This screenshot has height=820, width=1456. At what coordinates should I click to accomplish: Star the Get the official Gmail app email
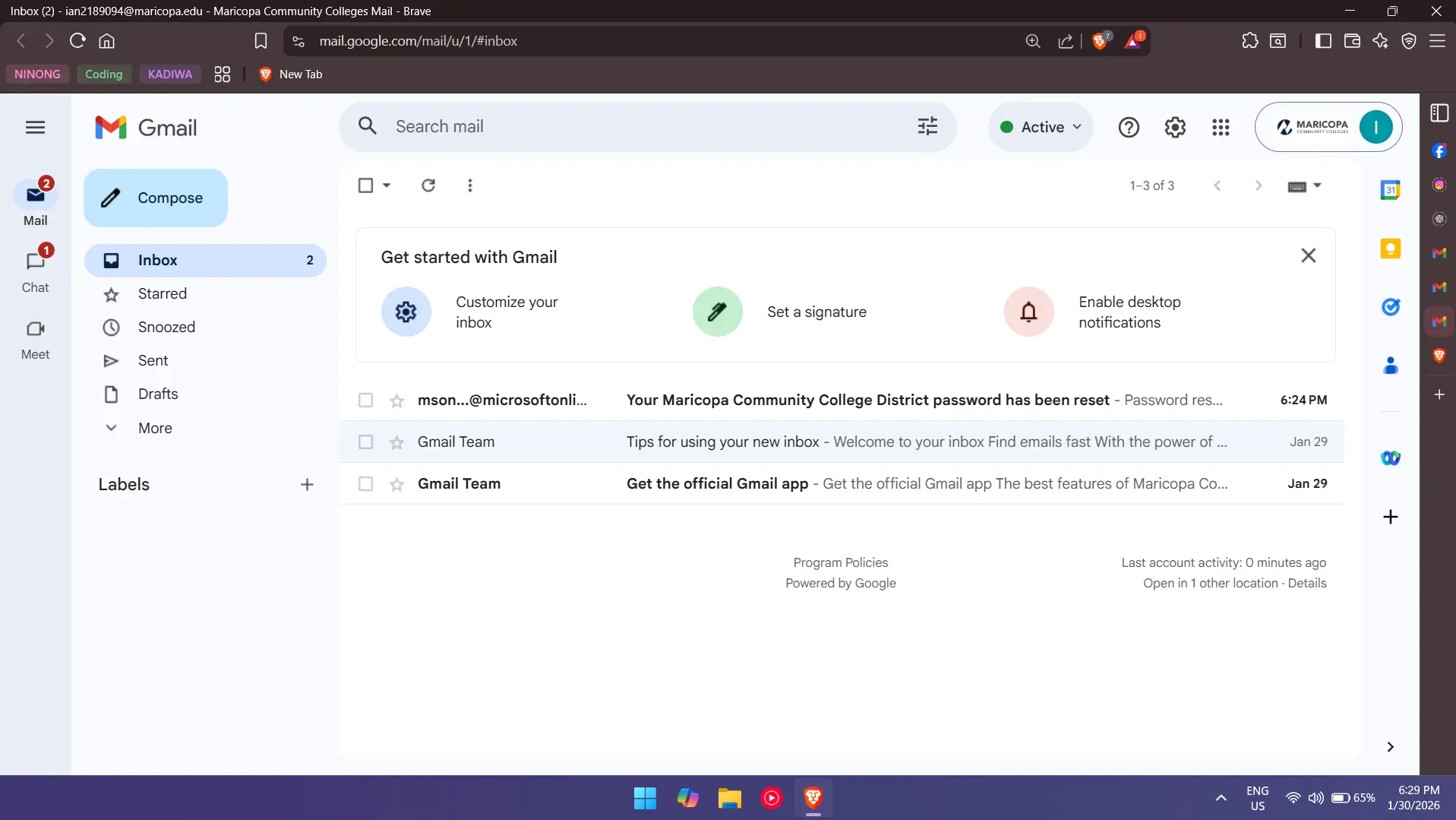pos(396,484)
